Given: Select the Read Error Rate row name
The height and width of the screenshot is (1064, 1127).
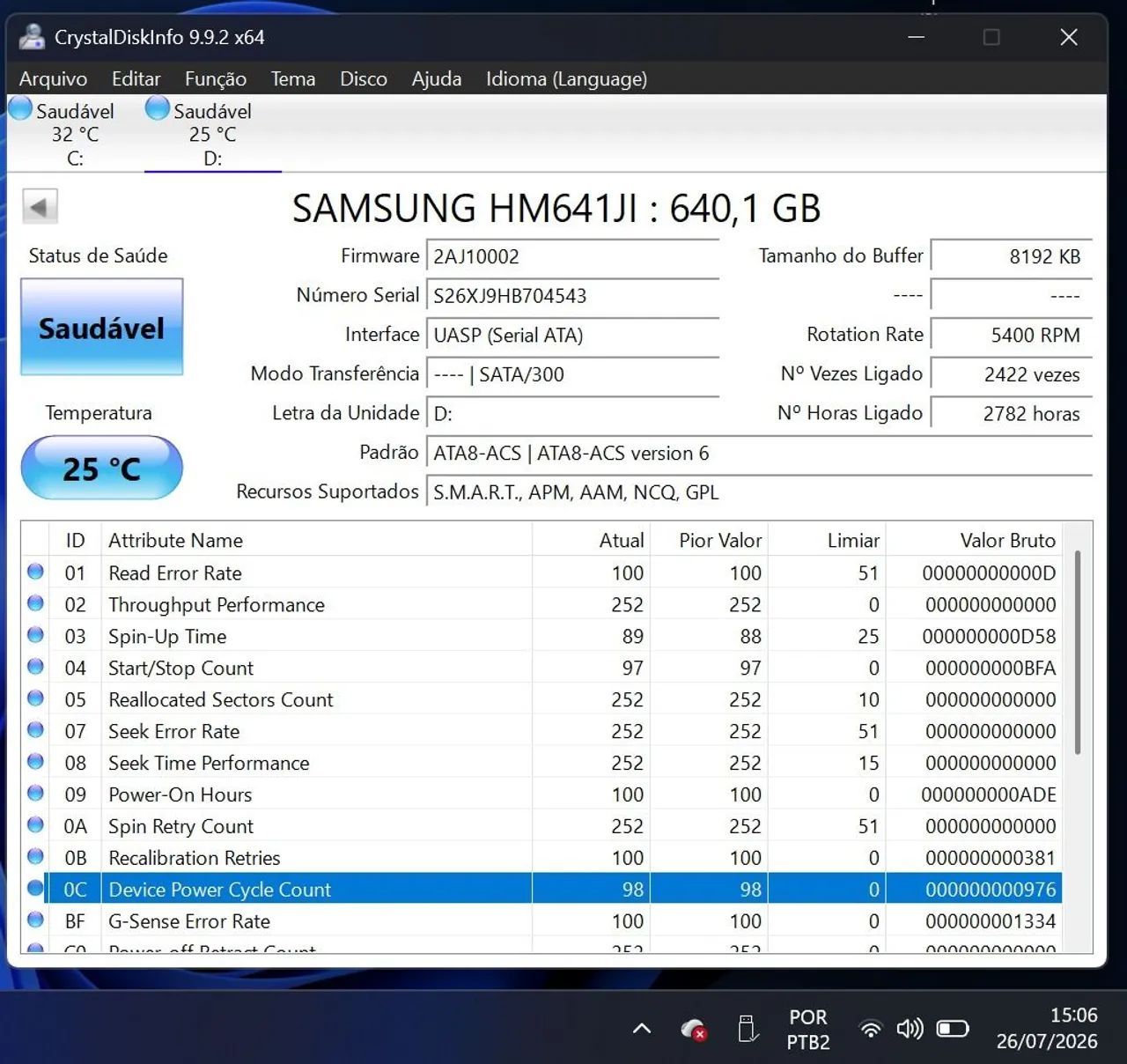Looking at the screenshot, I should pyautogui.click(x=175, y=573).
